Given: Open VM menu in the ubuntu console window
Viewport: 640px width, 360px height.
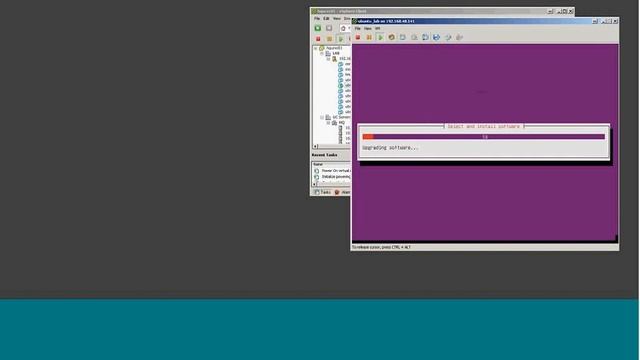Looking at the screenshot, I should tap(378, 29).
